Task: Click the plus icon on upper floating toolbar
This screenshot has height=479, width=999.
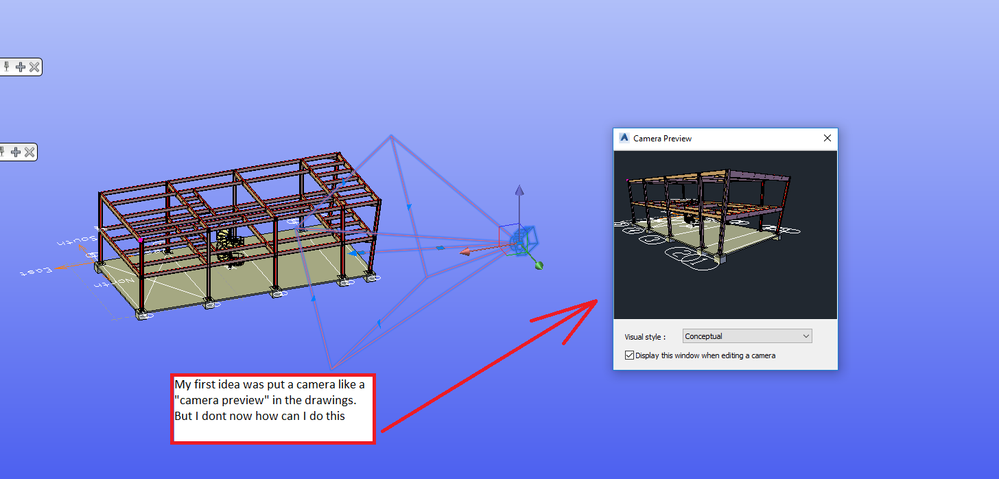Action: (20, 66)
